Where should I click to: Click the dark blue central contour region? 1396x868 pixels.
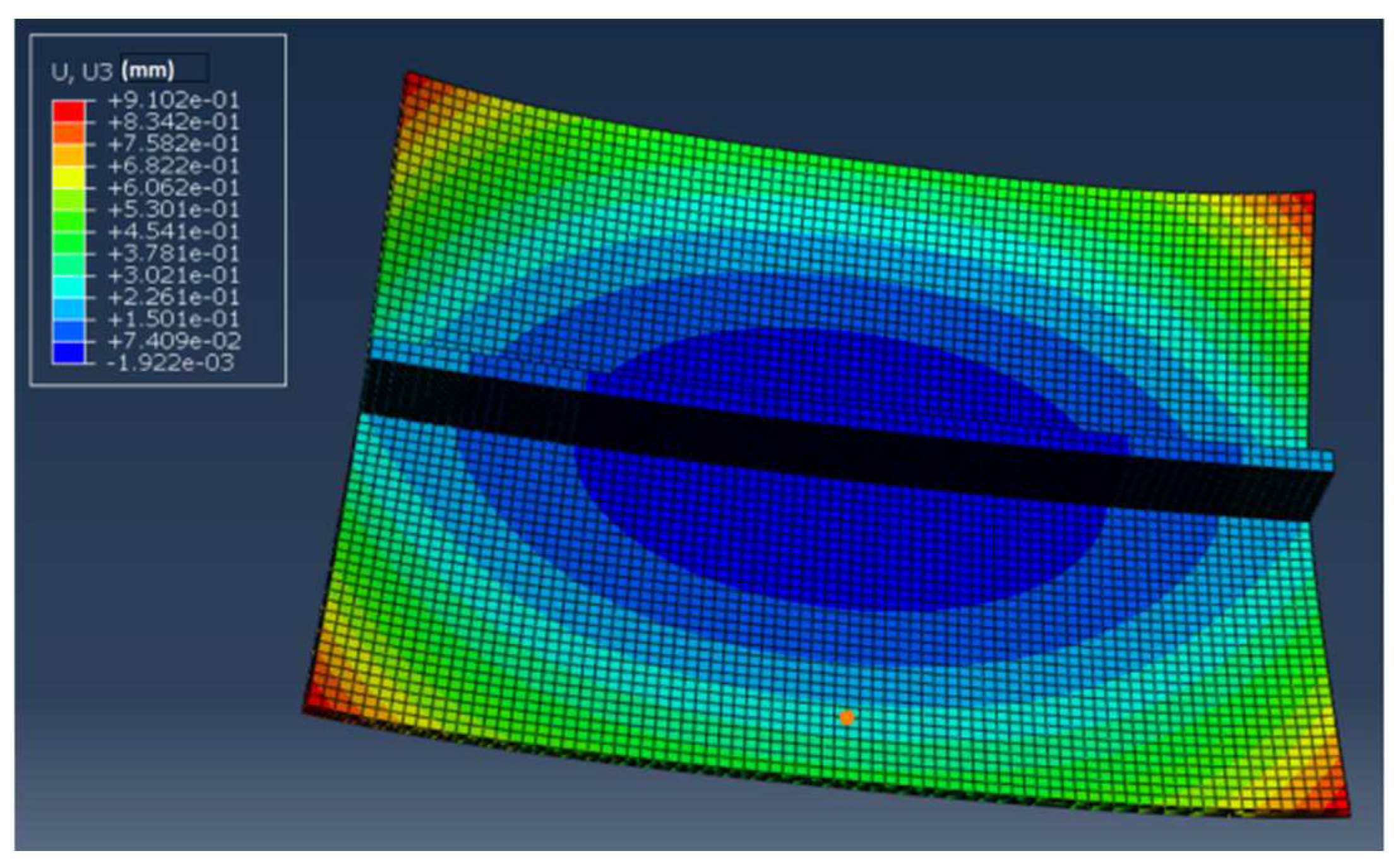point(840,543)
